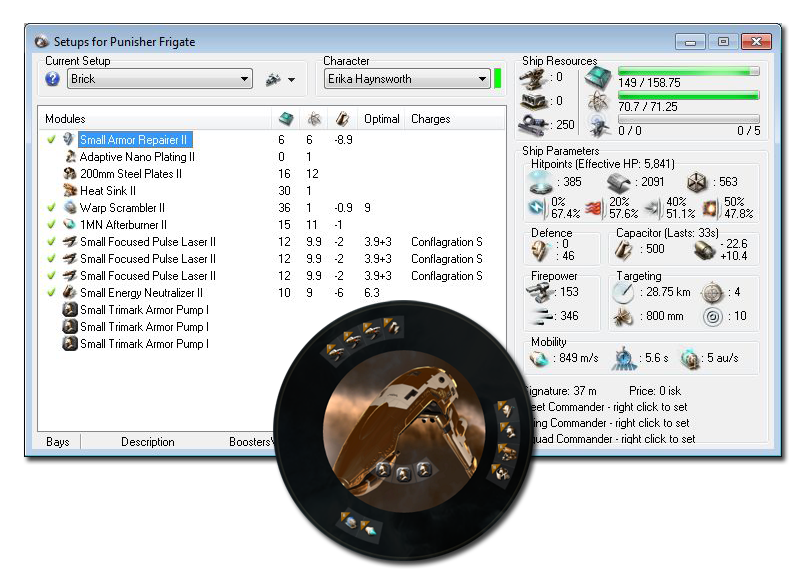The height and width of the screenshot is (576, 804).
Task: Click the 200mm Steel Plates II icon
Action: pos(70,173)
